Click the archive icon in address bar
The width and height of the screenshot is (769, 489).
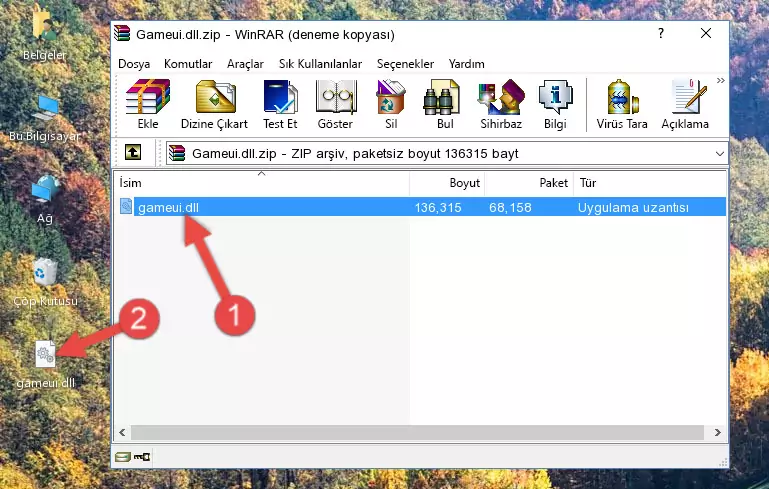[177, 154]
